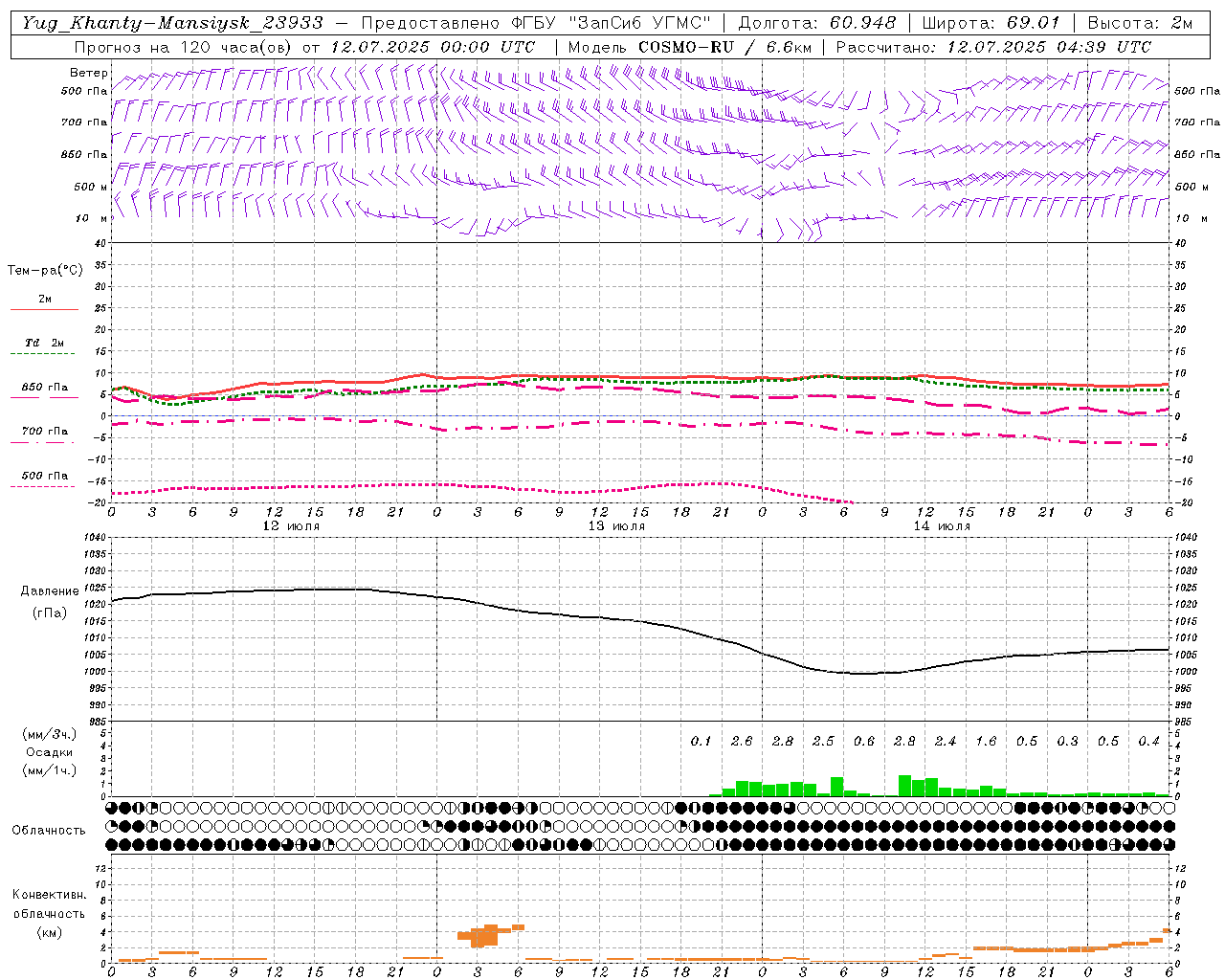Click the 12 июля date label
Screen dimensions: 1225x980
[291, 526]
